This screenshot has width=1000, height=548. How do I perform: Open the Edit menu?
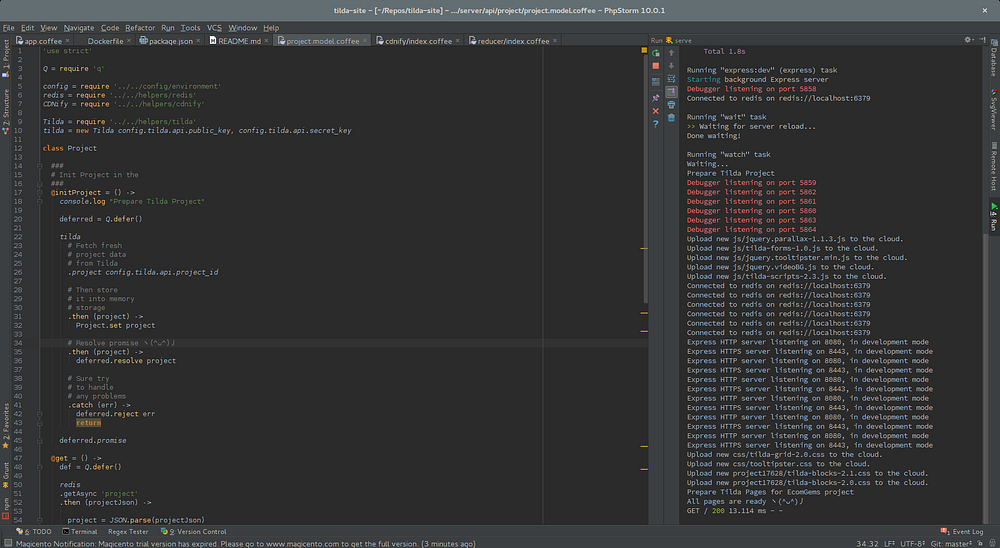[x=27, y=27]
